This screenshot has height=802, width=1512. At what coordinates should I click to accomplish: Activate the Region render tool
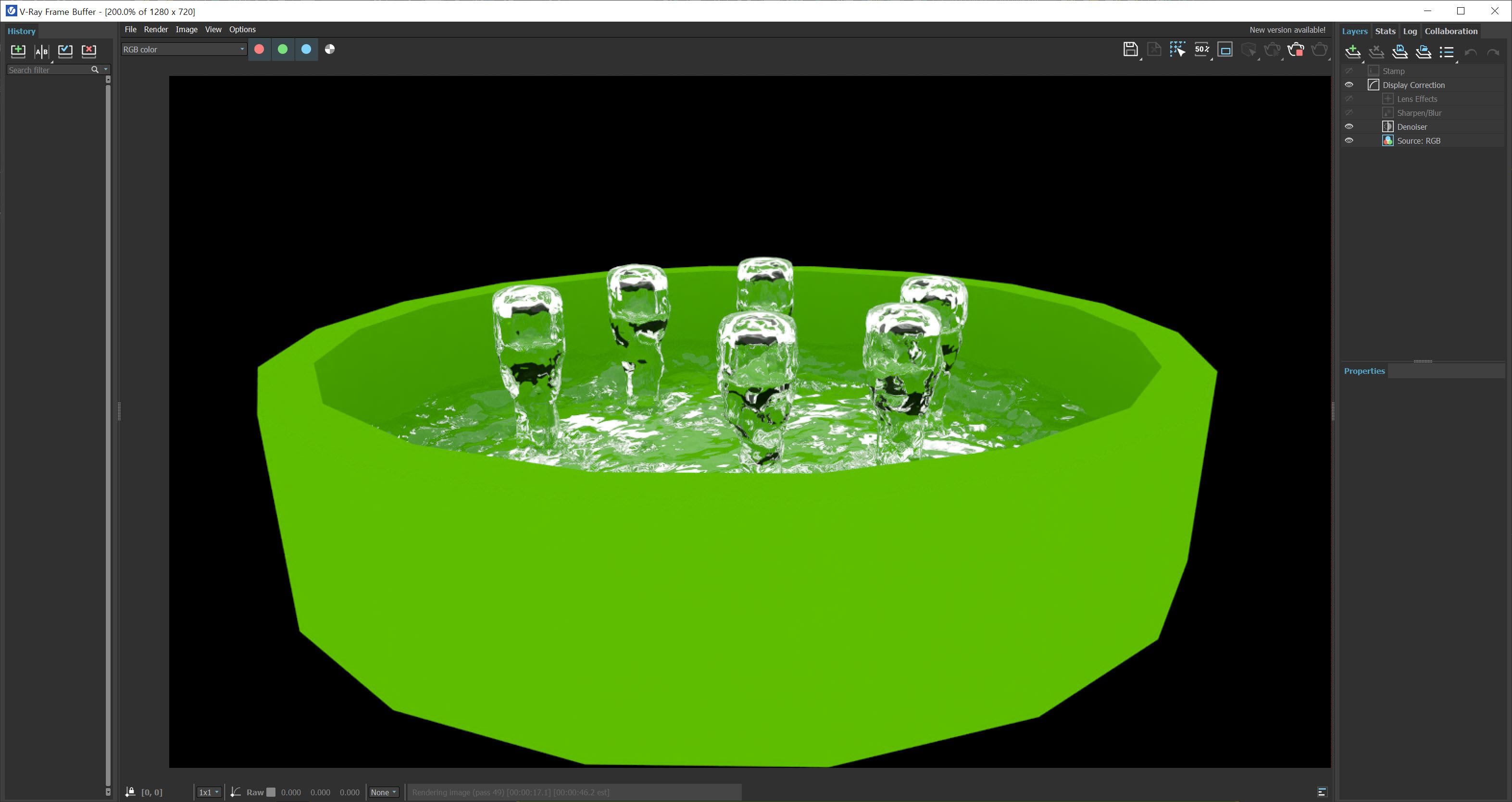coord(1177,50)
